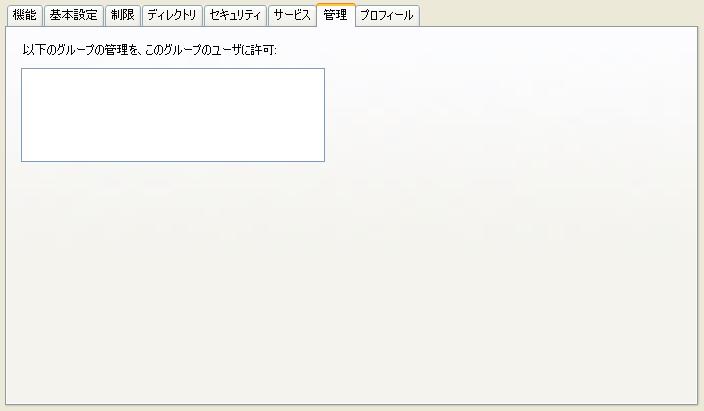Viewport: 704px width, 411px height.
Task: Select the 制限 tab
Action: 123,15
